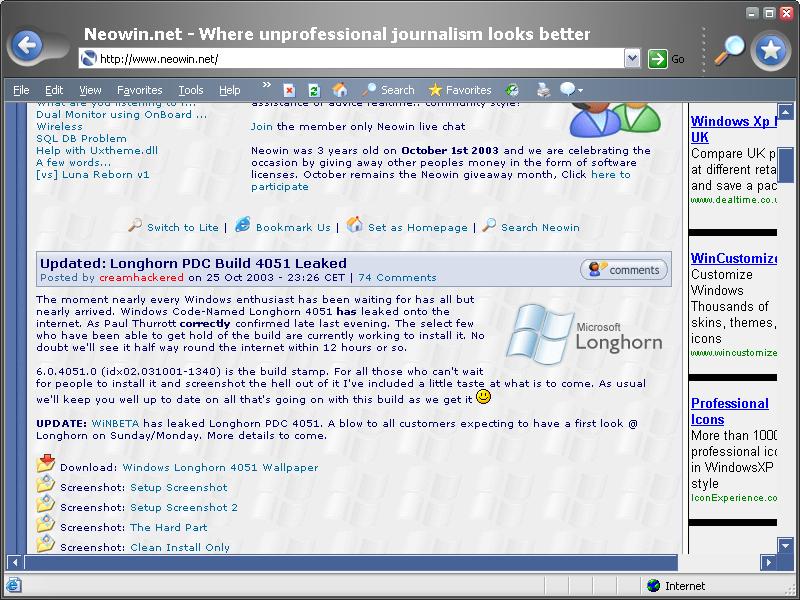Open the WiNBETA link
Screen dimensions: 800x600
(115, 423)
